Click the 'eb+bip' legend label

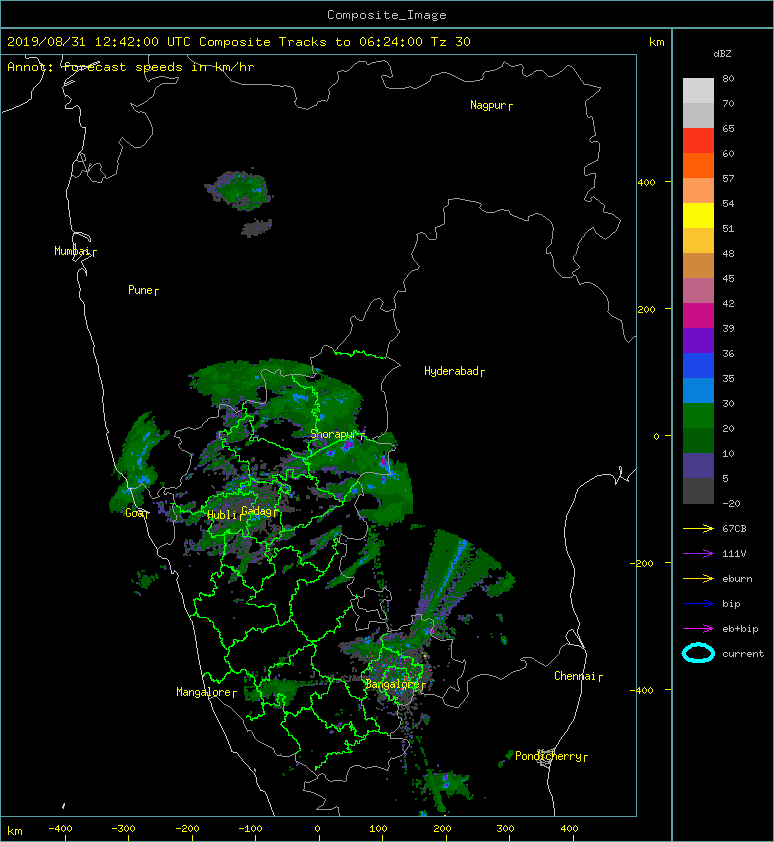pyautogui.click(x=740, y=629)
